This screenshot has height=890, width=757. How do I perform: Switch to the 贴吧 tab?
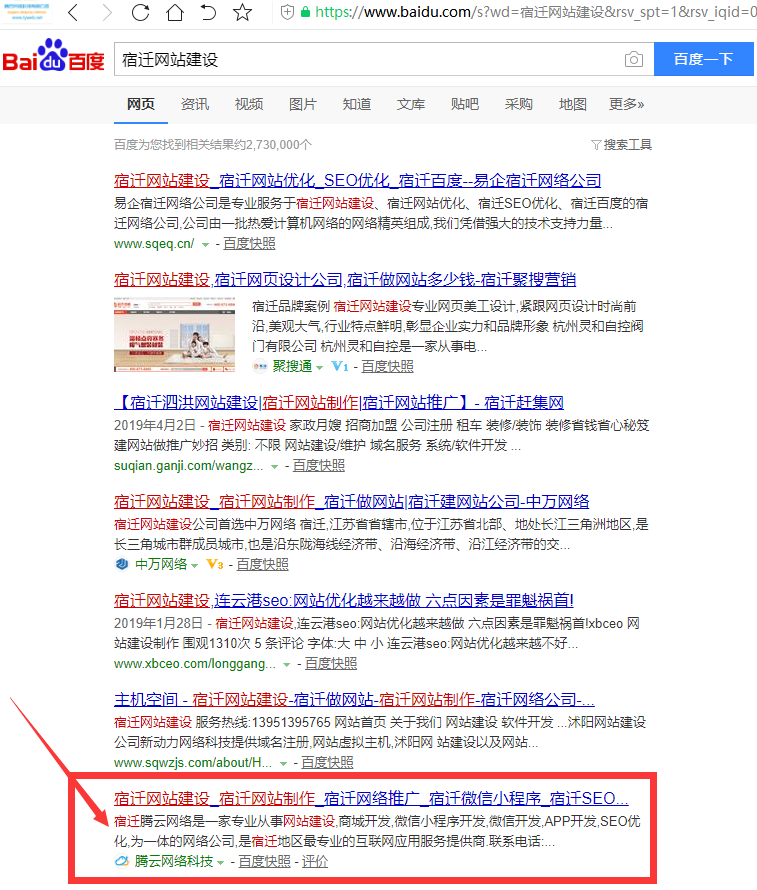(464, 104)
